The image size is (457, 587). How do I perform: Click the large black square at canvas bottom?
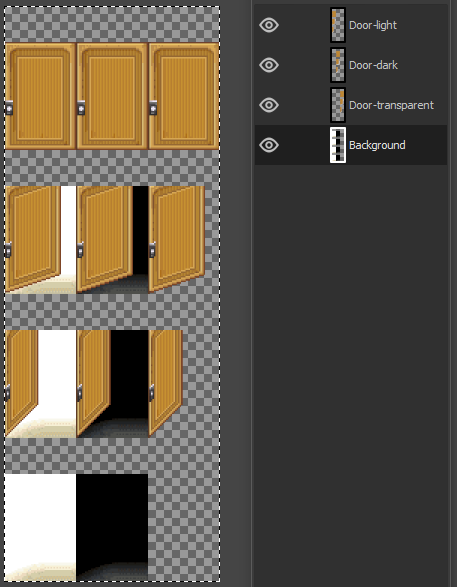click(112, 527)
